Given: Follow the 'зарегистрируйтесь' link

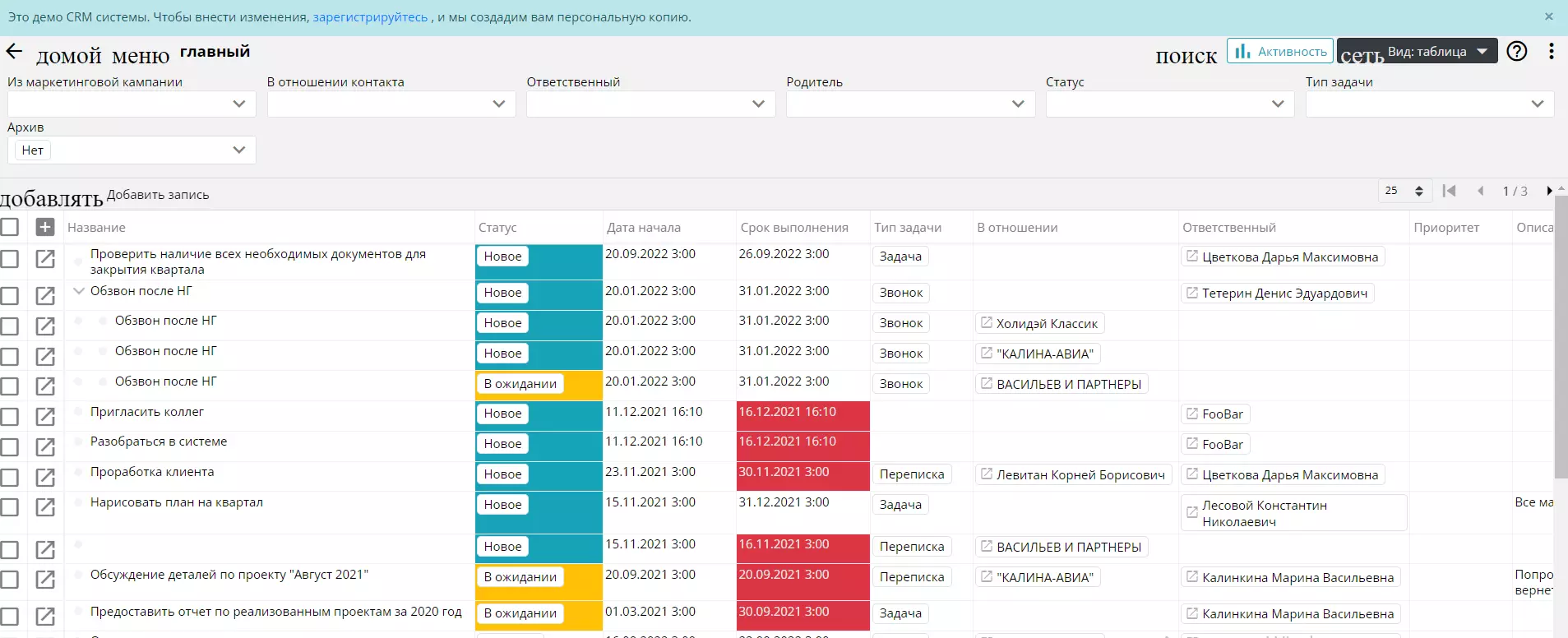Looking at the screenshot, I should tap(370, 17).
